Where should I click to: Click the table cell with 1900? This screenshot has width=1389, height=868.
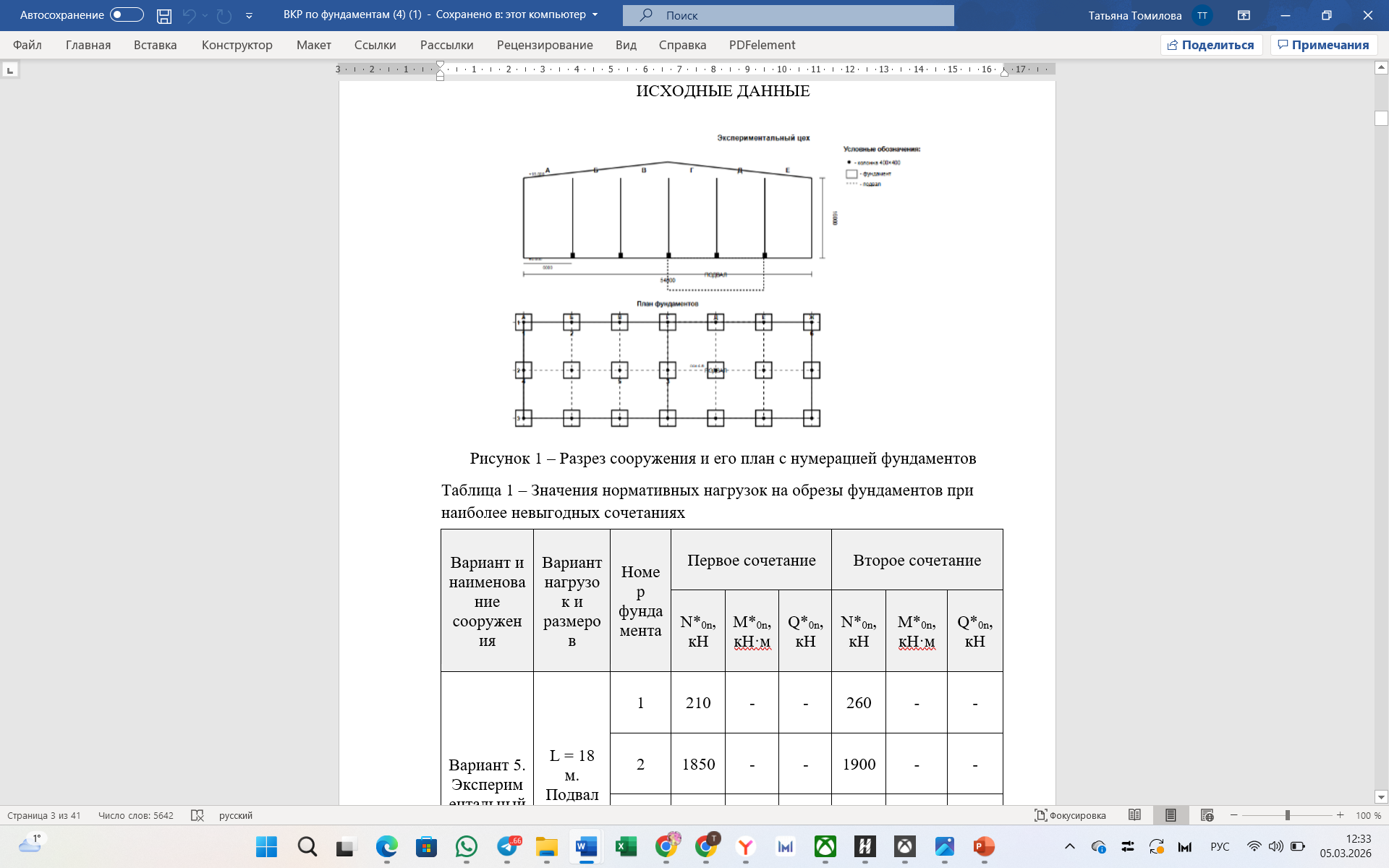click(859, 764)
